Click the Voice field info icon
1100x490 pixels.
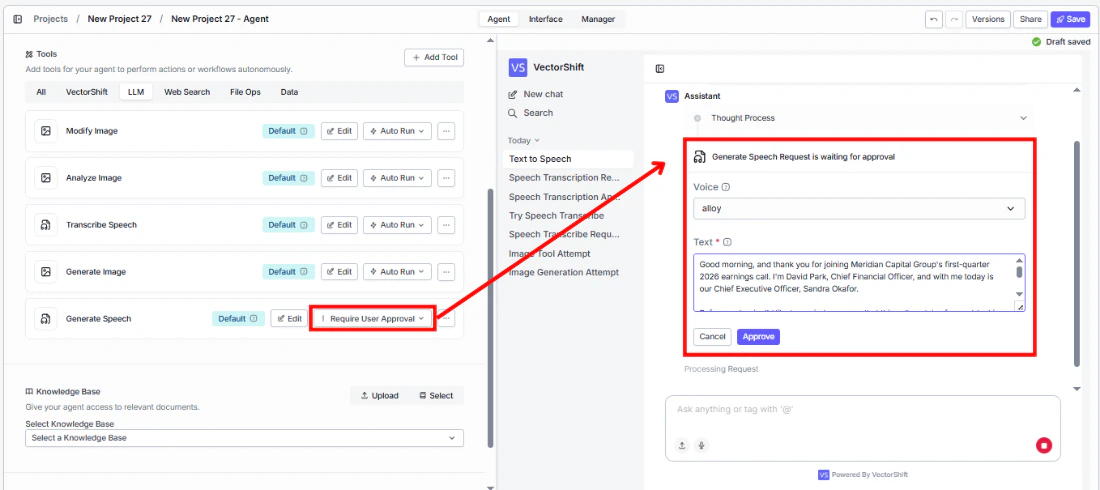725,187
